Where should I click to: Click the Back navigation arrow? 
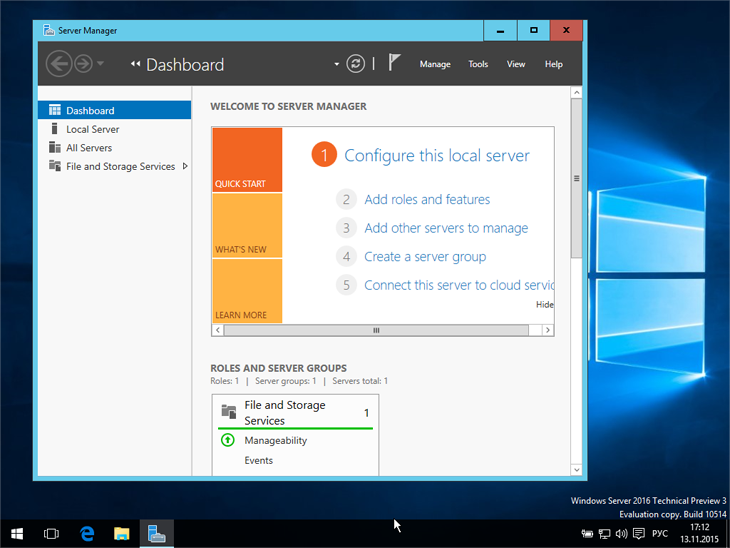click(x=58, y=64)
